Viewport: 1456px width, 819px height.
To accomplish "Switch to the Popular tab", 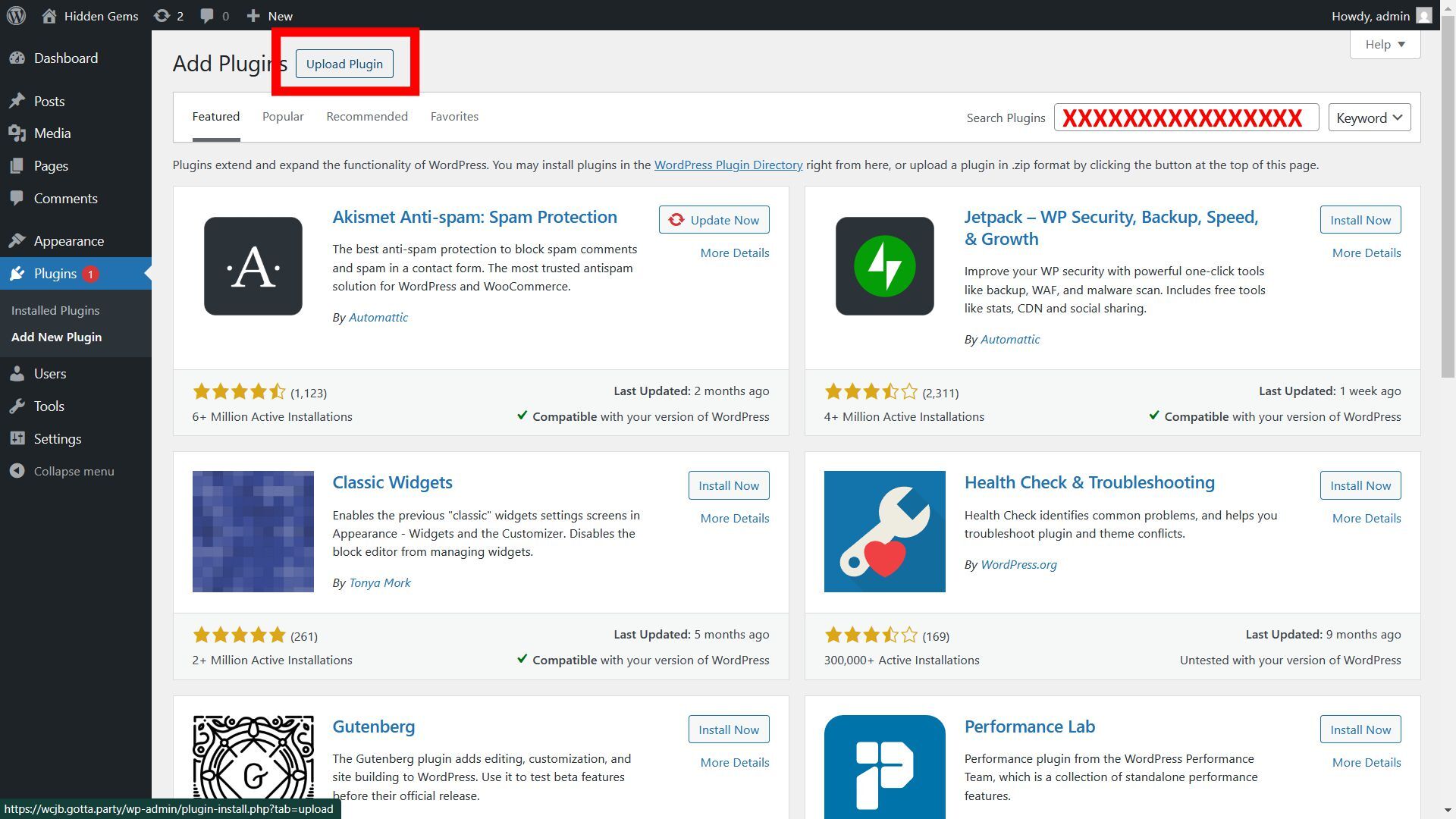I will coord(283,117).
